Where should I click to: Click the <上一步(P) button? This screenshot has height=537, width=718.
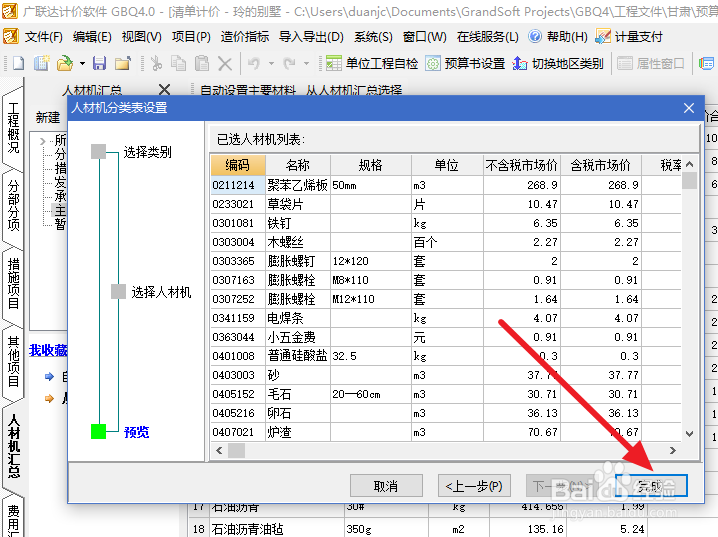474,486
